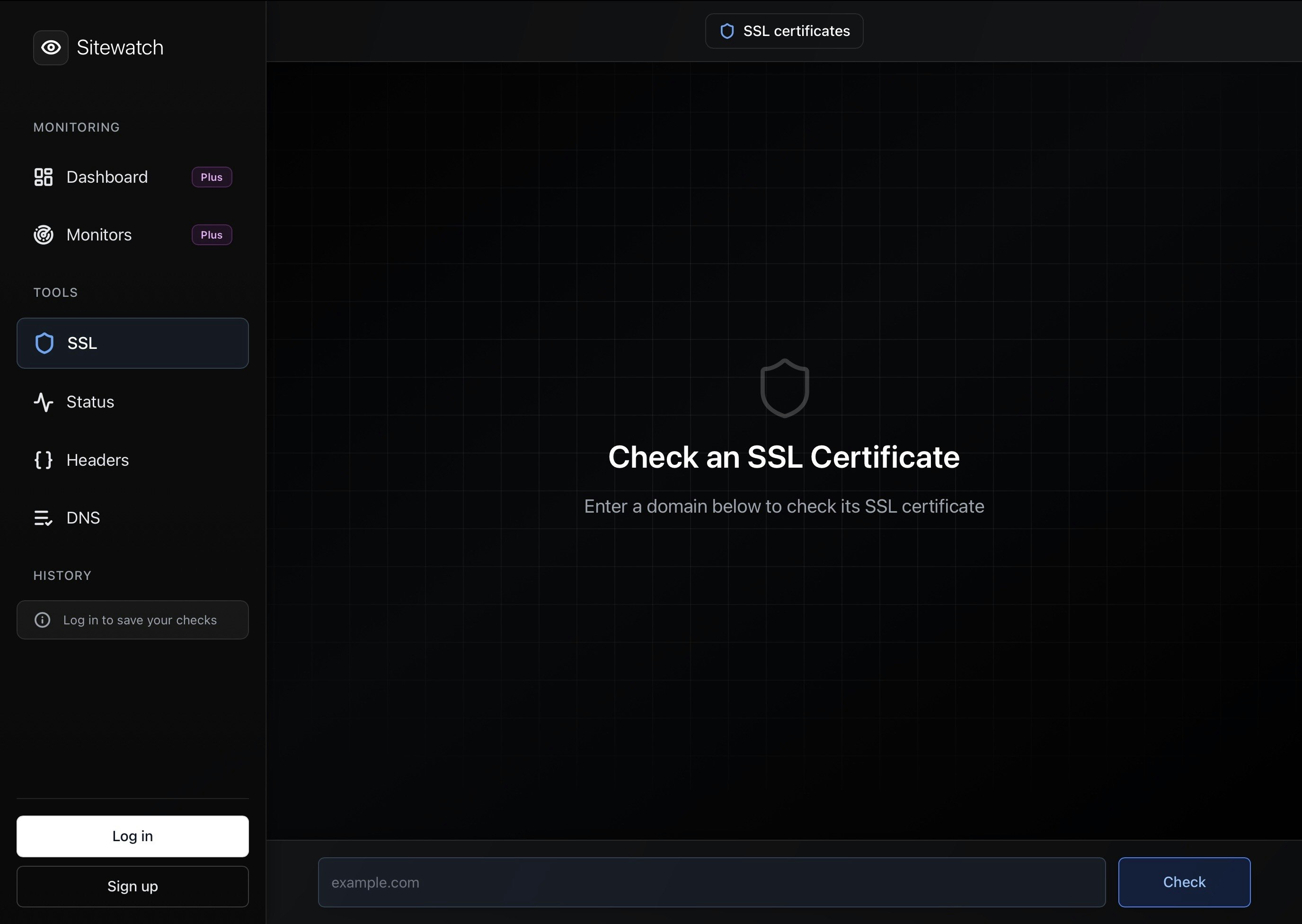Image resolution: width=1302 pixels, height=924 pixels.
Task: Click the example.com domain input field
Action: click(711, 882)
